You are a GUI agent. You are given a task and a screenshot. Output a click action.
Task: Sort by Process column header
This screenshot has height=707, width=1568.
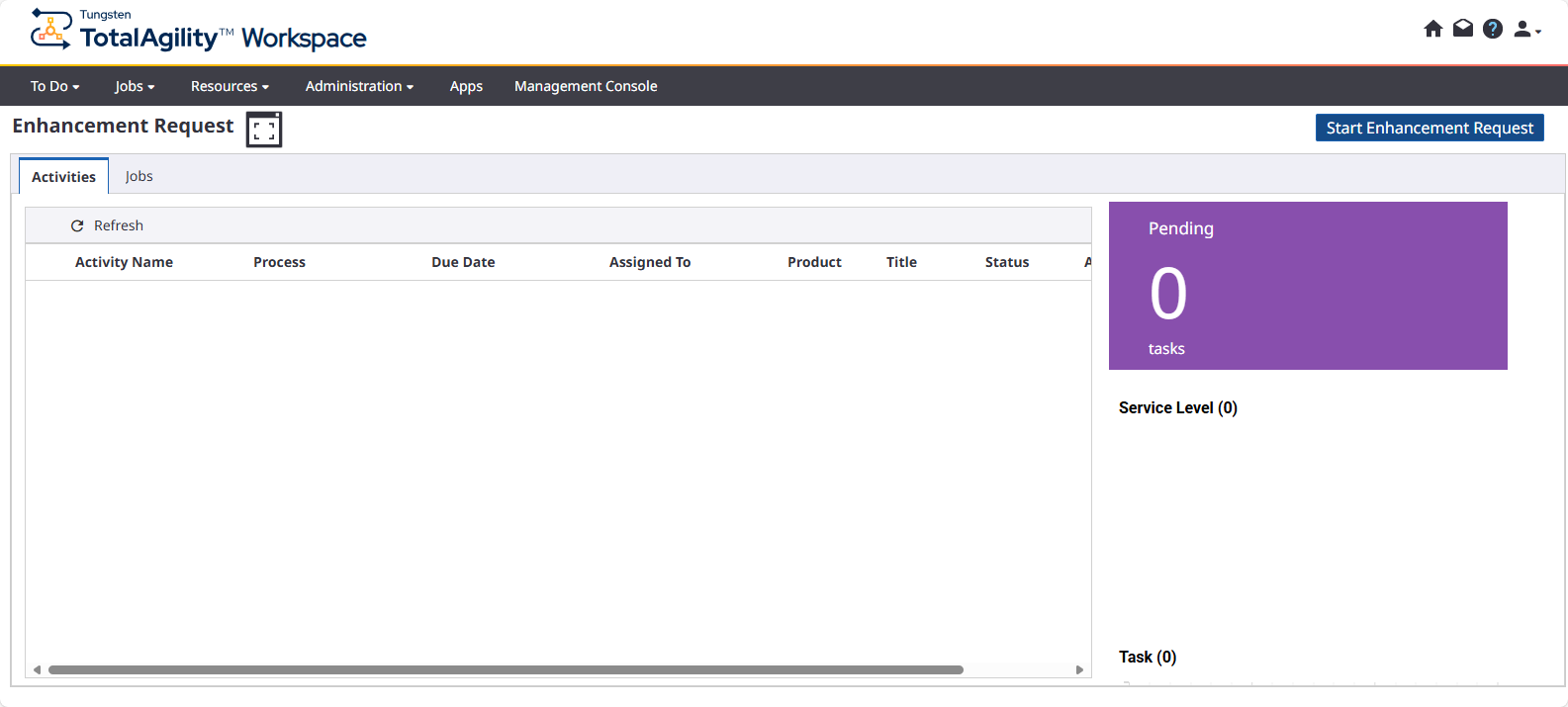tap(279, 262)
